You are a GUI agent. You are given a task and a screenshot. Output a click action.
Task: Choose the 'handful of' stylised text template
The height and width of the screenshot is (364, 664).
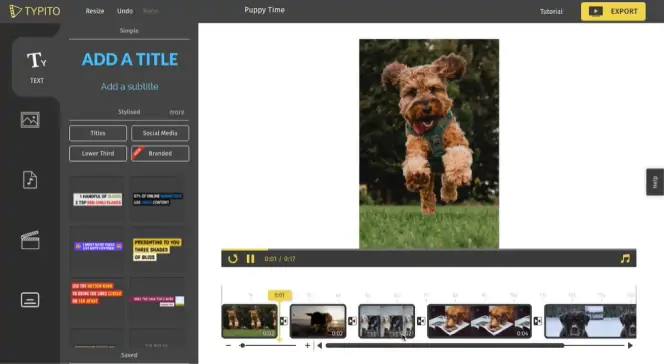click(x=97, y=199)
